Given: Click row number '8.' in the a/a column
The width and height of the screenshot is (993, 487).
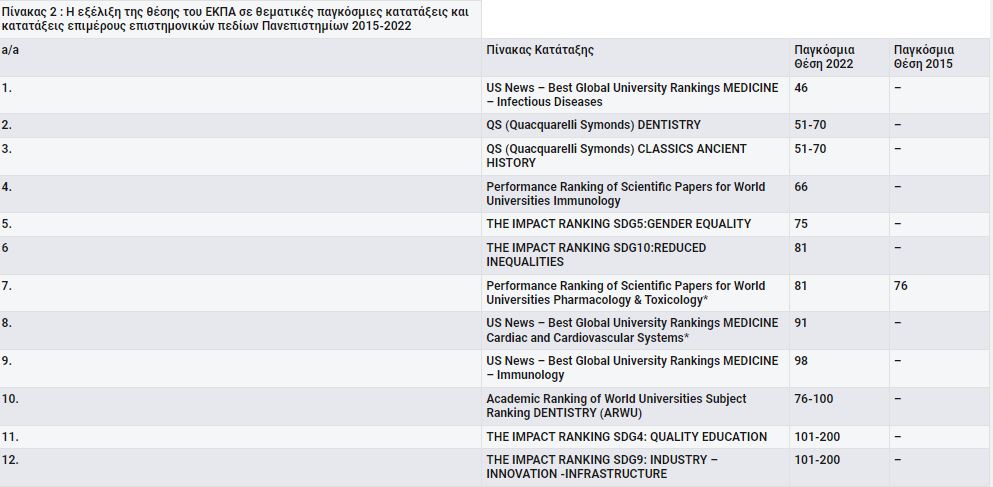Looking at the screenshot, I should click(6, 322).
